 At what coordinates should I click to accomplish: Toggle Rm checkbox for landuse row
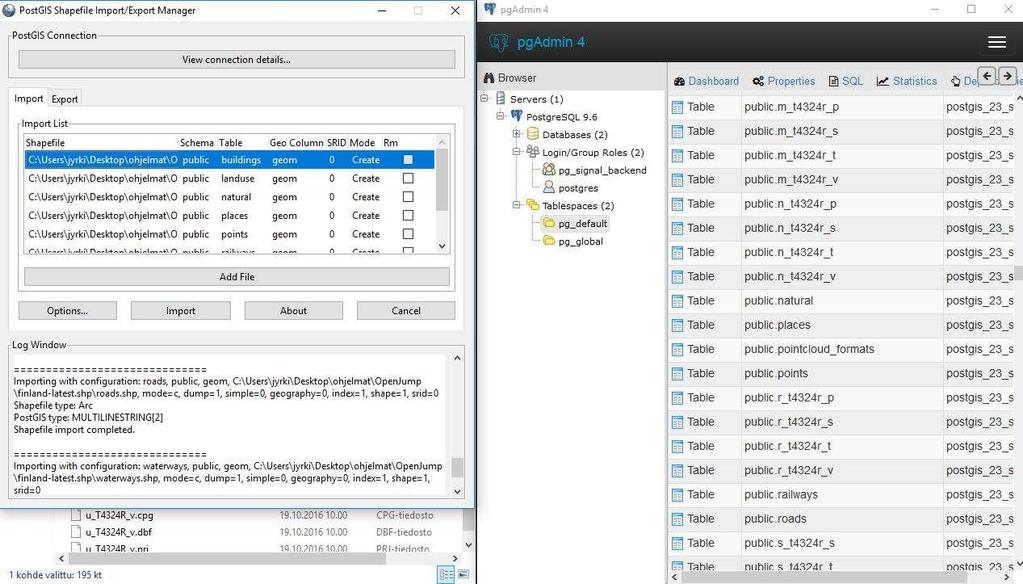tap(408, 178)
